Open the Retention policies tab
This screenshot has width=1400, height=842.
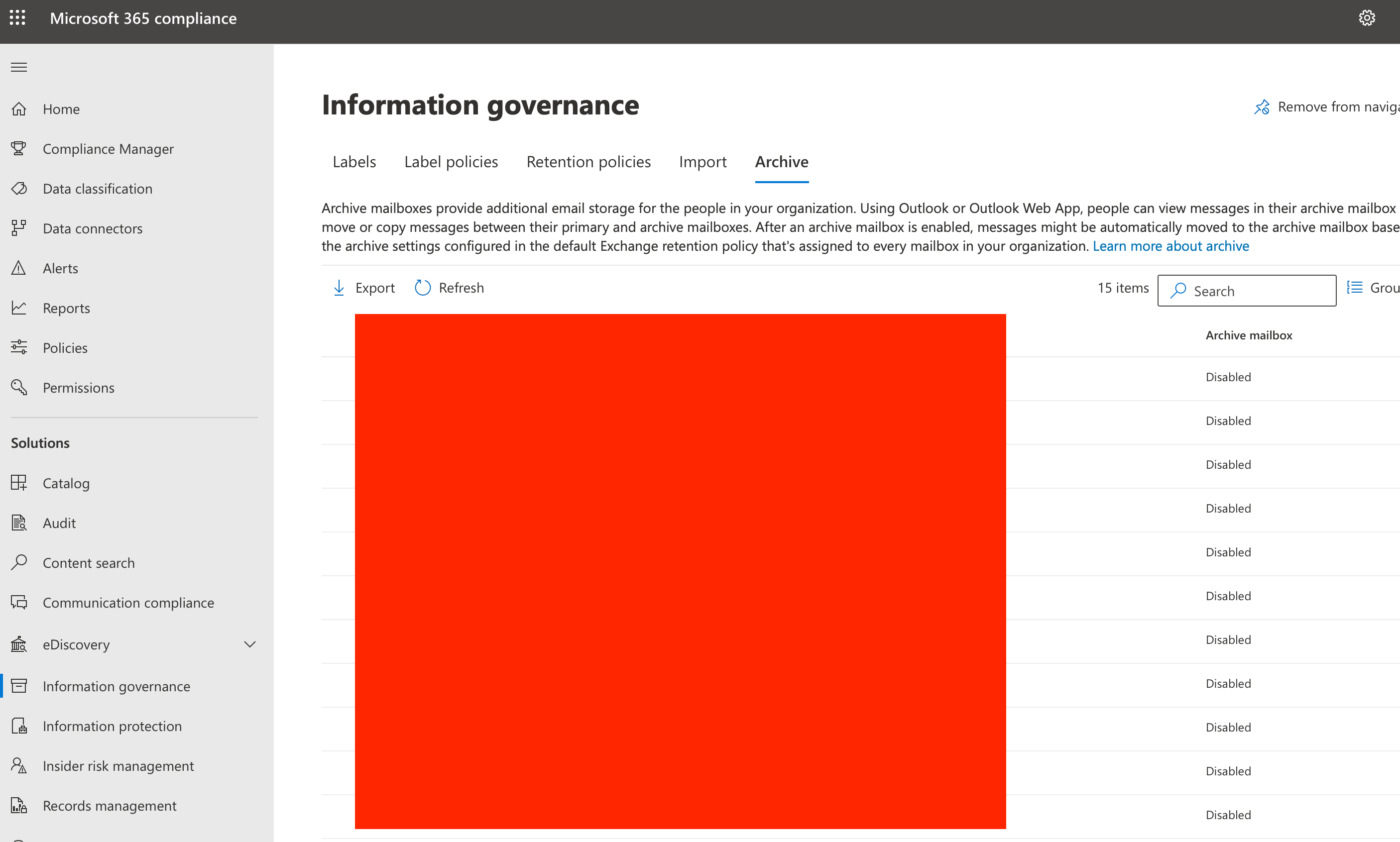point(588,162)
